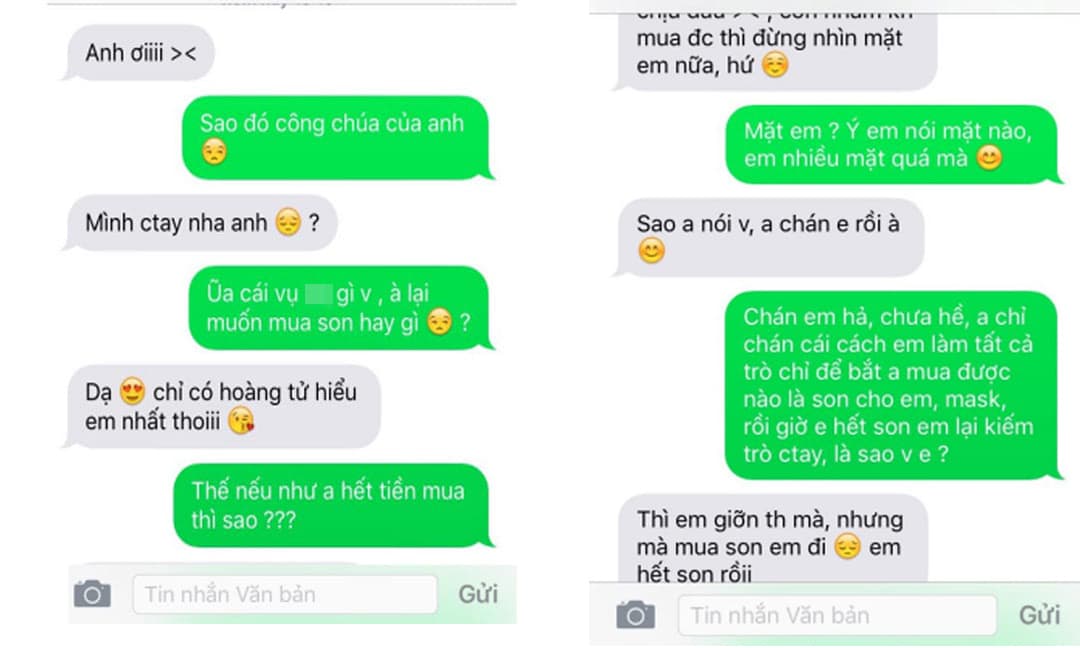Select the 'Thế nếu như a hết tiền' bubble

pos(333,505)
